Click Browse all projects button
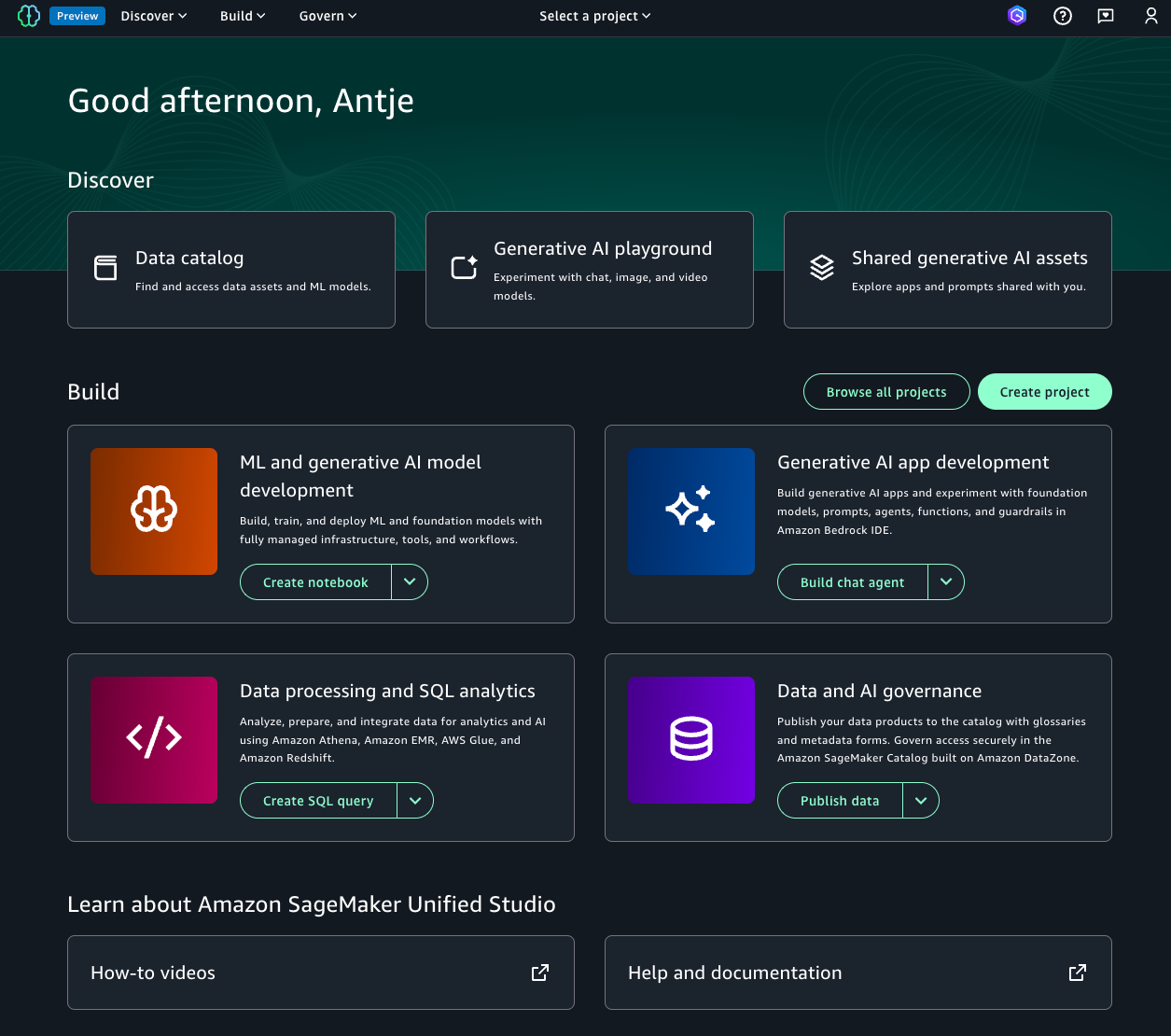1171x1036 pixels. click(x=886, y=392)
